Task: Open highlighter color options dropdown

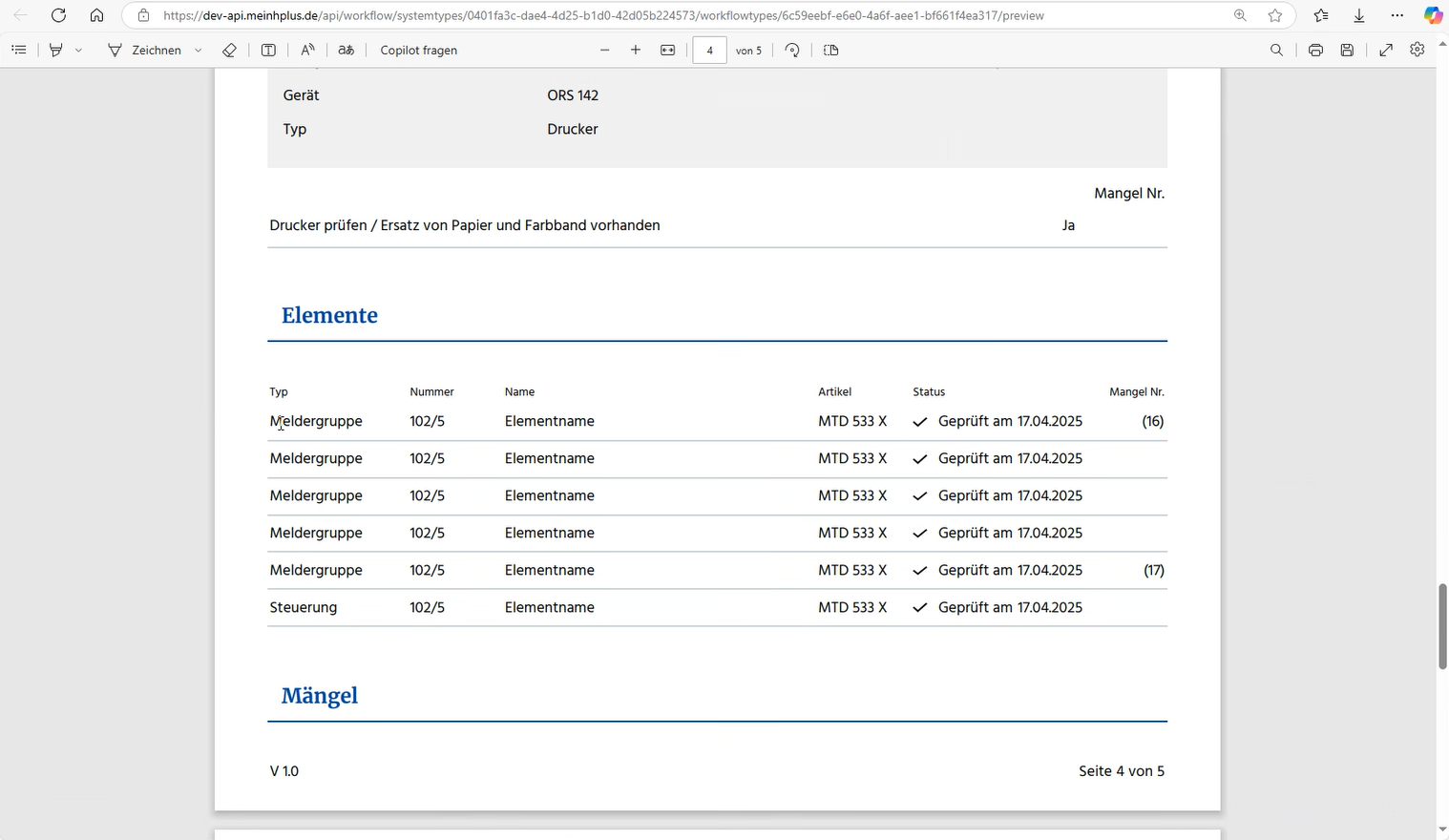Action: [78, 50]
